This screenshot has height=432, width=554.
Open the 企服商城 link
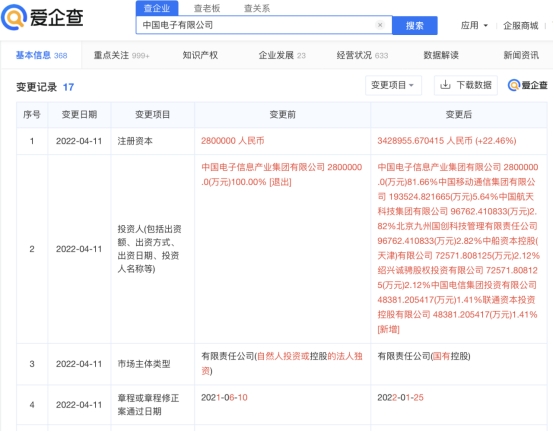(521, 25)
